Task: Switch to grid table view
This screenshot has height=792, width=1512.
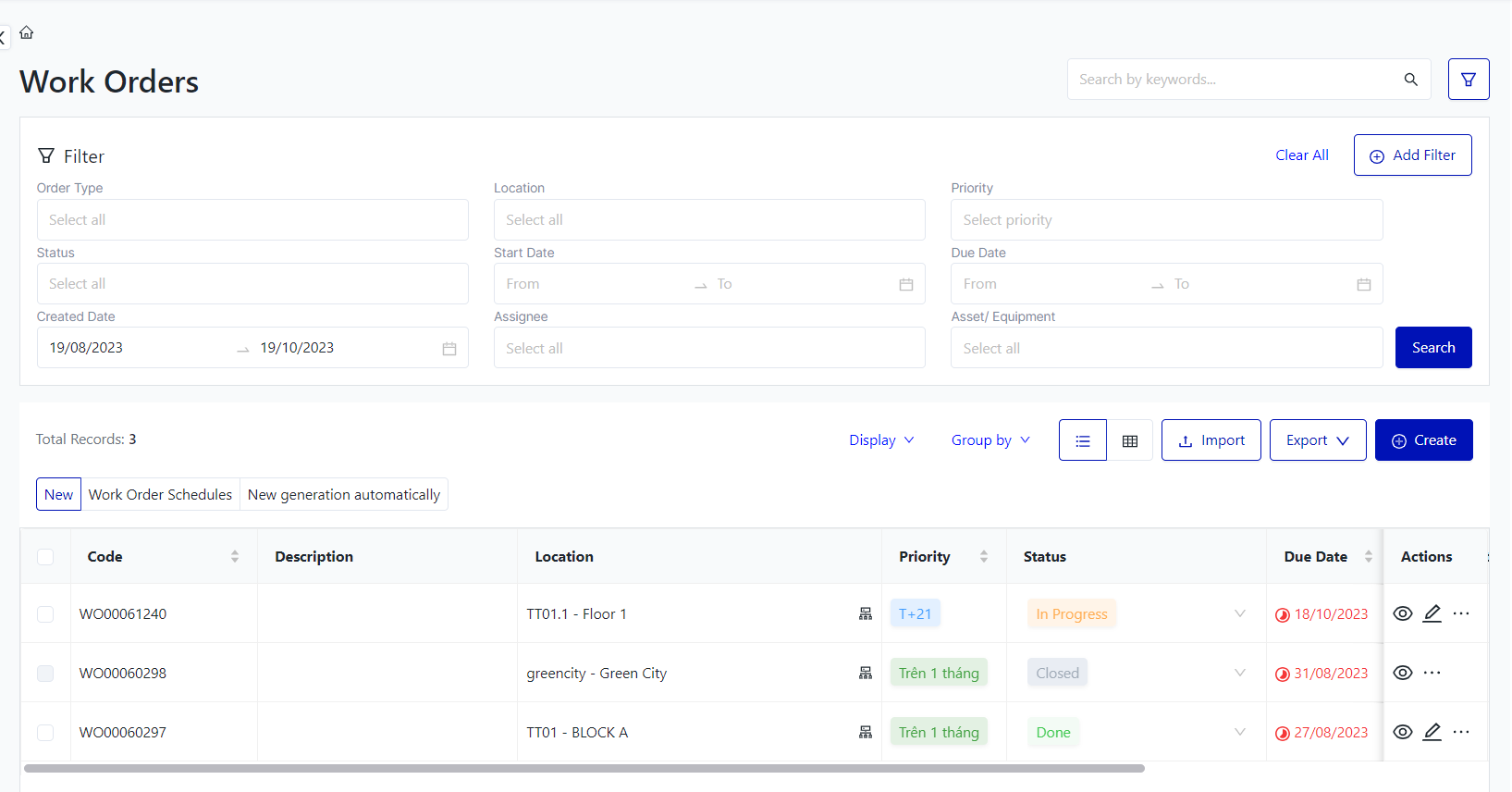Action: [x=1129, y=440]
